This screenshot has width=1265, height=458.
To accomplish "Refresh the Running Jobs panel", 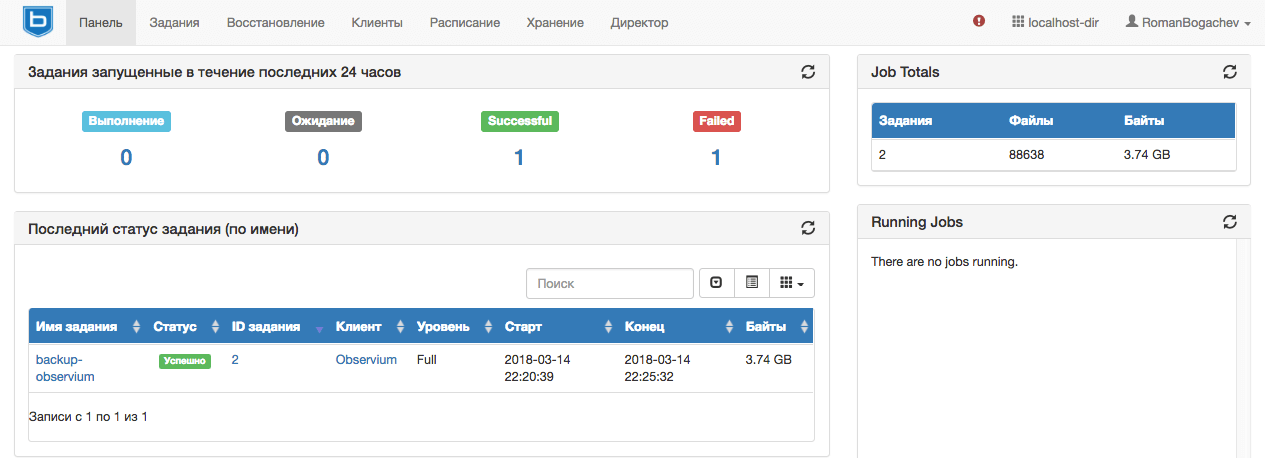I will [x=1230, y=222].
